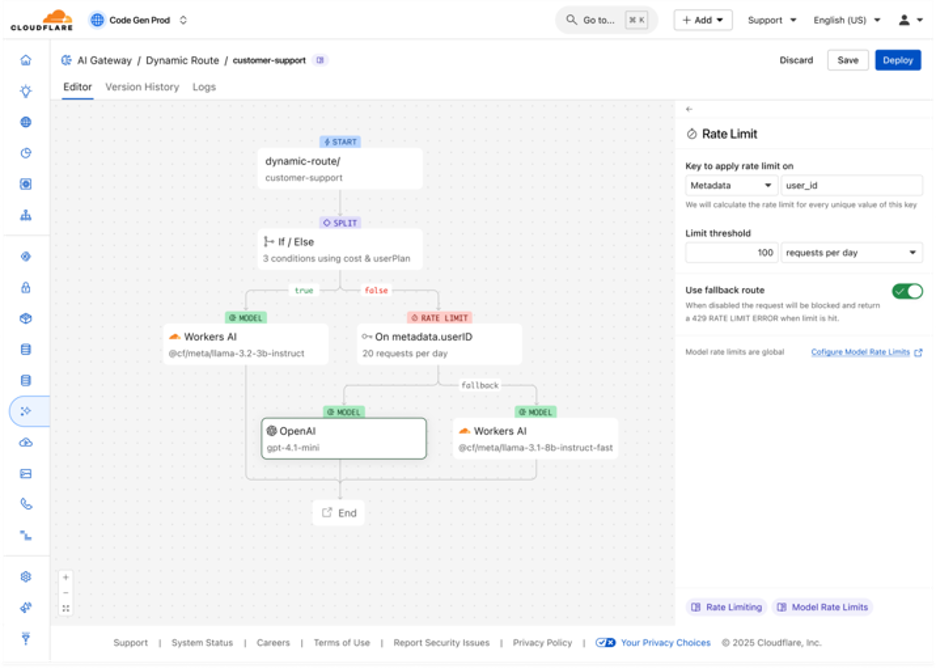This screenshot has height=668, width=936.
Task: Click the Discard button
Action: pyautogui.click(x=796, y=60)
